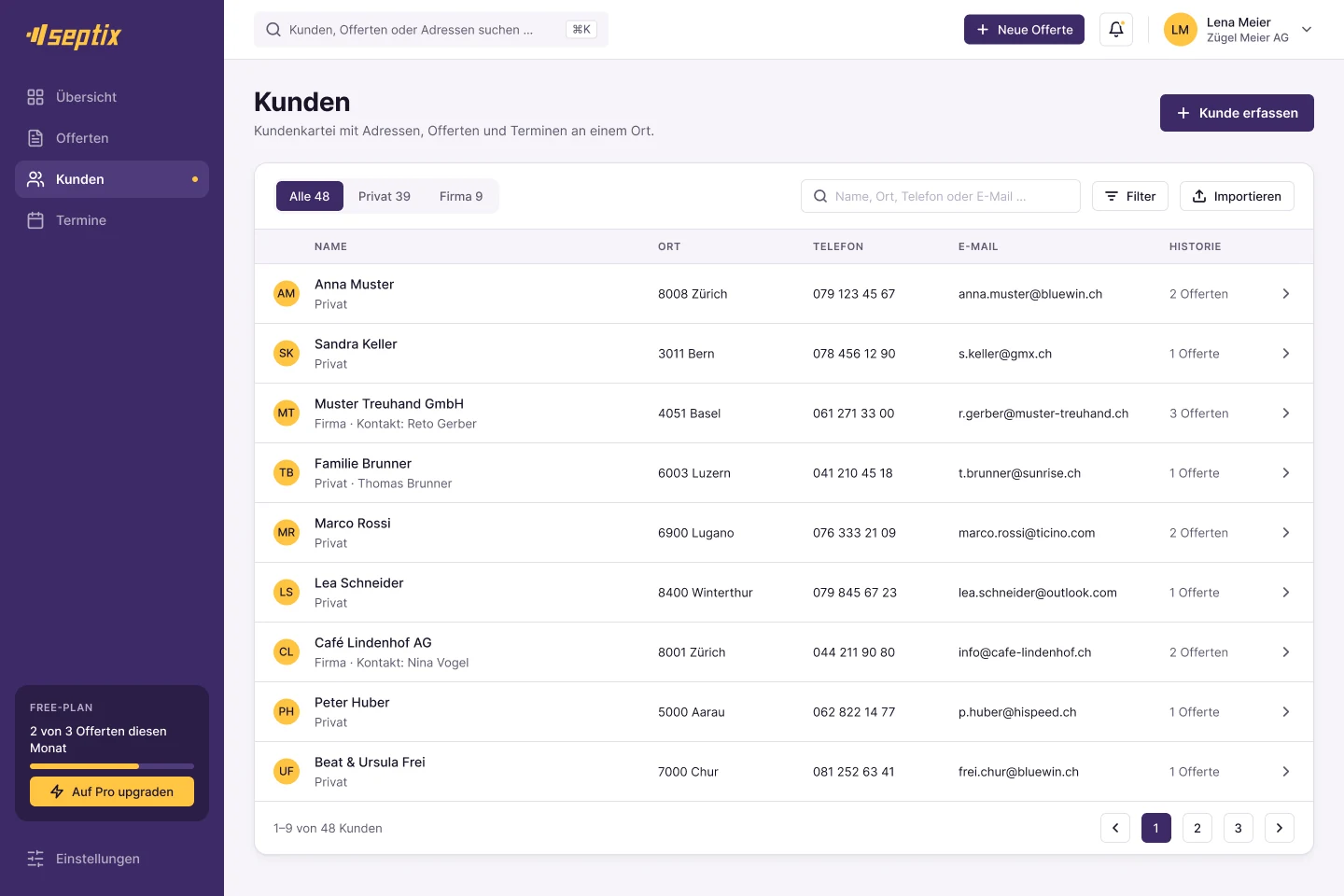Click the LM user avatar

pyautogui.click(x=1181, y=30)
